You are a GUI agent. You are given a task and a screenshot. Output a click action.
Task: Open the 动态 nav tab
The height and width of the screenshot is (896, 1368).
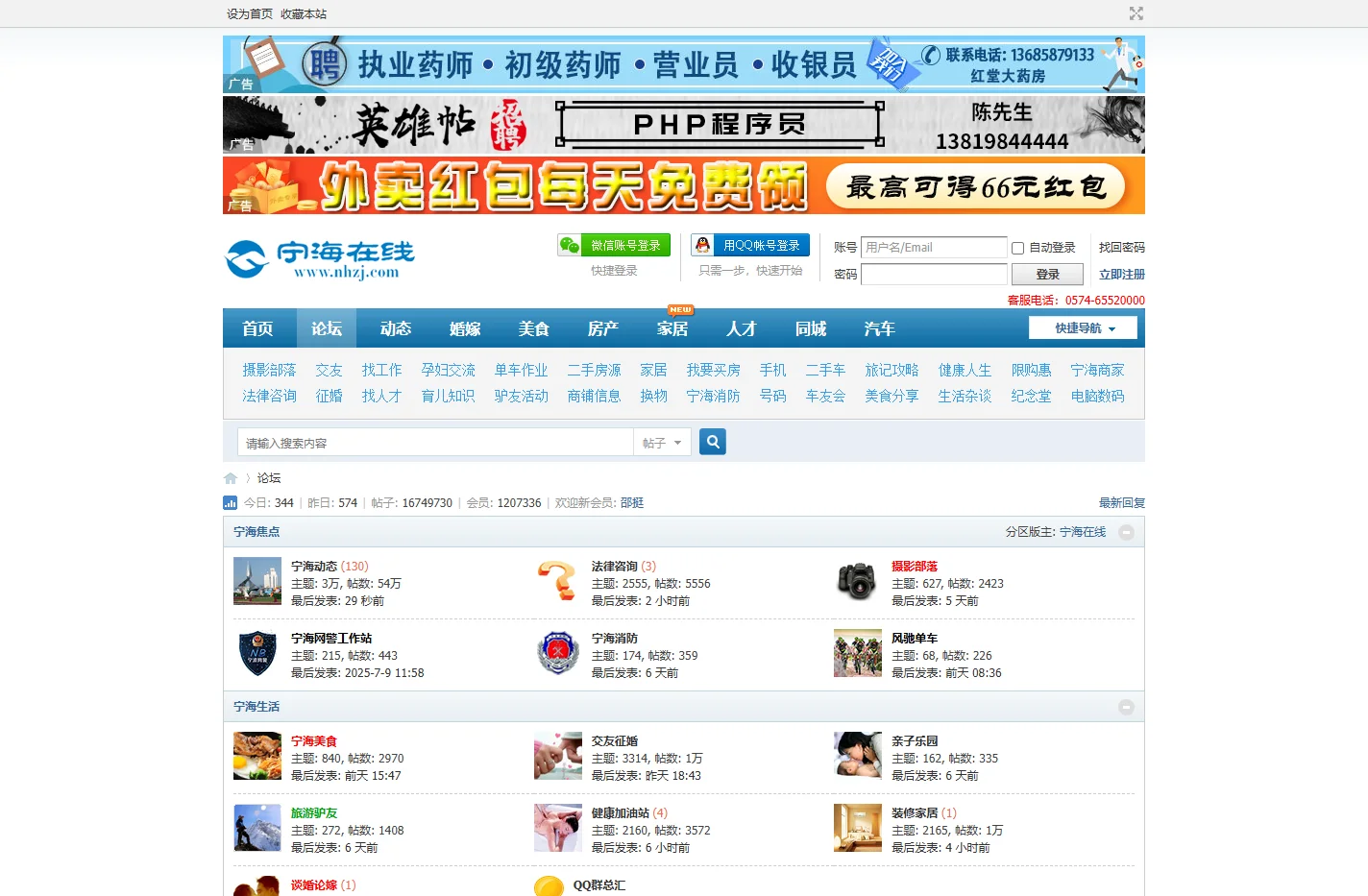396,328
